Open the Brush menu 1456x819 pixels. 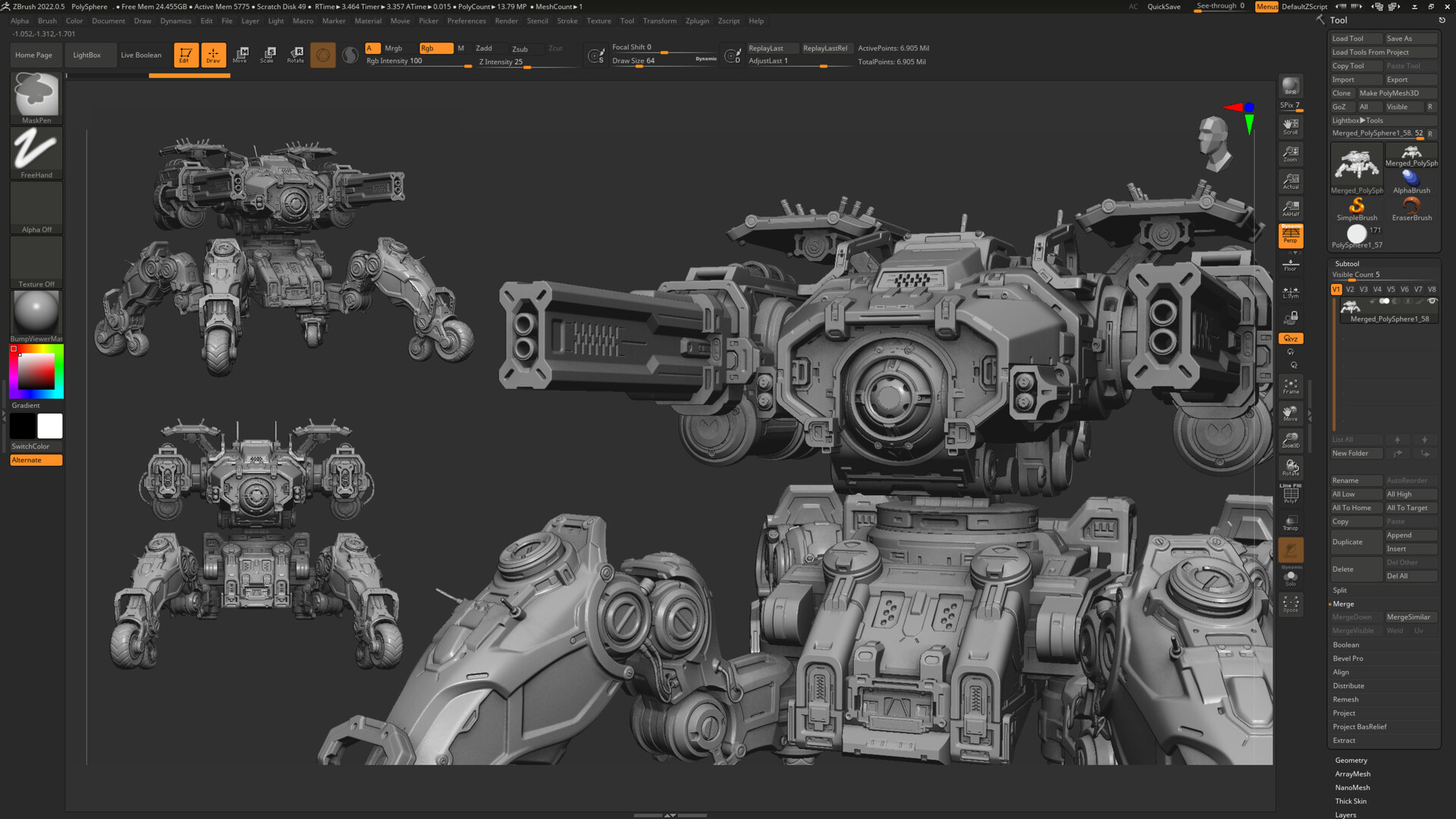pyautogui.click(x=47, y=20)
